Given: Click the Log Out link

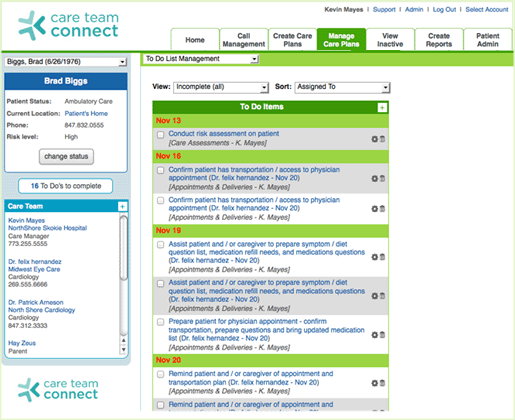Looking at the screenshot, I should 444,9.
